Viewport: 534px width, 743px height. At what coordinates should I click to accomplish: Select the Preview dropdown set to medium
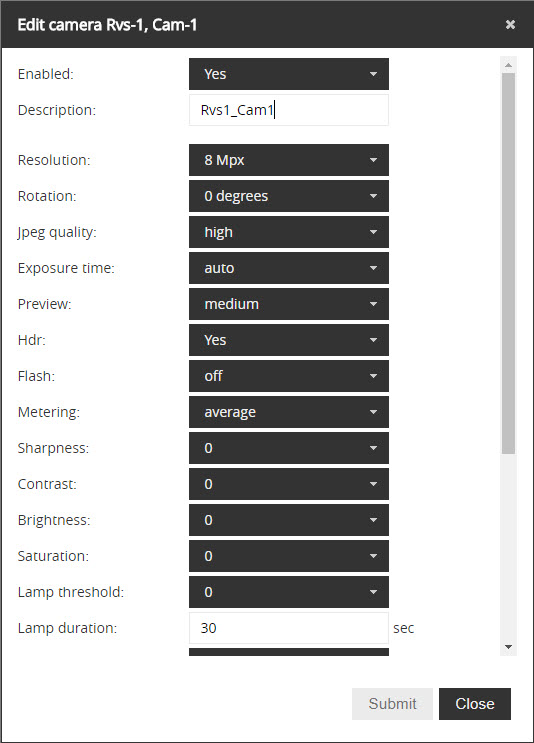tap(289, 304)
